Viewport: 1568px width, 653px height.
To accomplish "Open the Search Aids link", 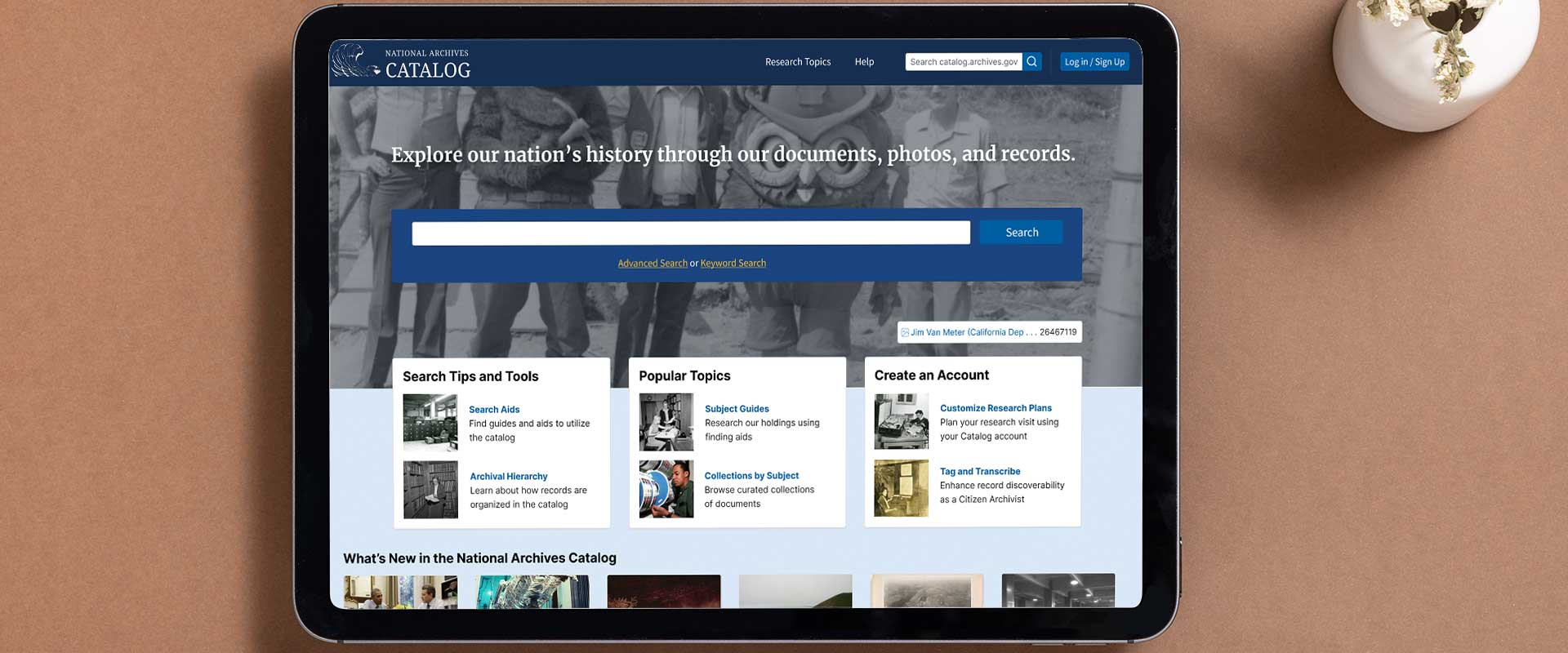I will click(x=494, y=410).
